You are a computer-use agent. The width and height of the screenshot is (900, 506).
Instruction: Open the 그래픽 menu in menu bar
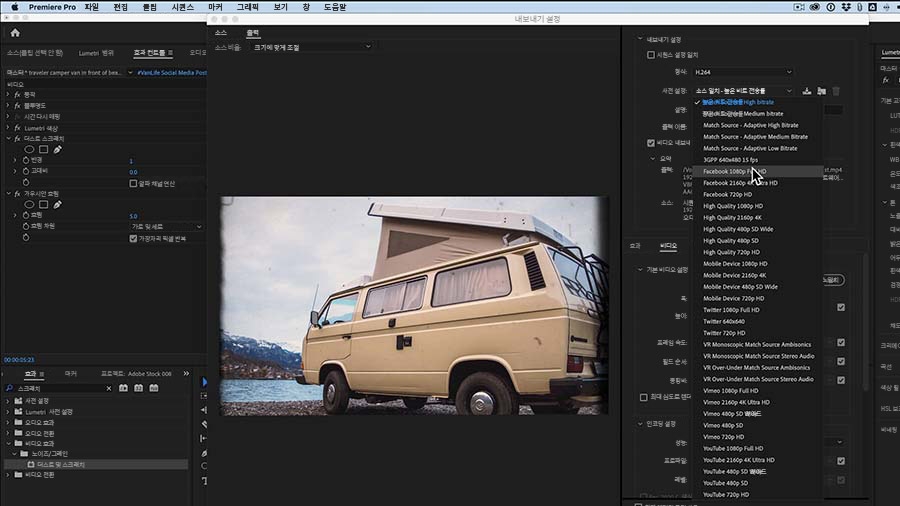coord(247,7)
